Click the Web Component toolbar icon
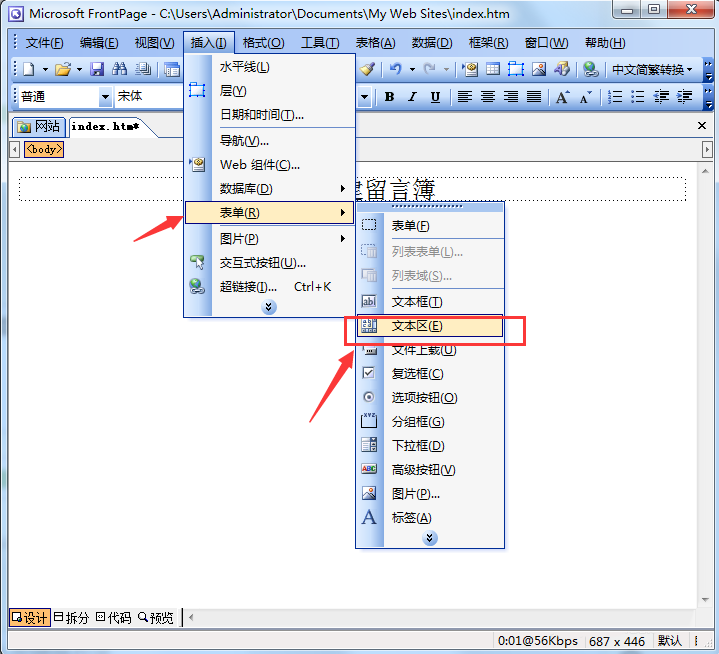This screenshot has width=719, height=654. [x=470, y=69]
